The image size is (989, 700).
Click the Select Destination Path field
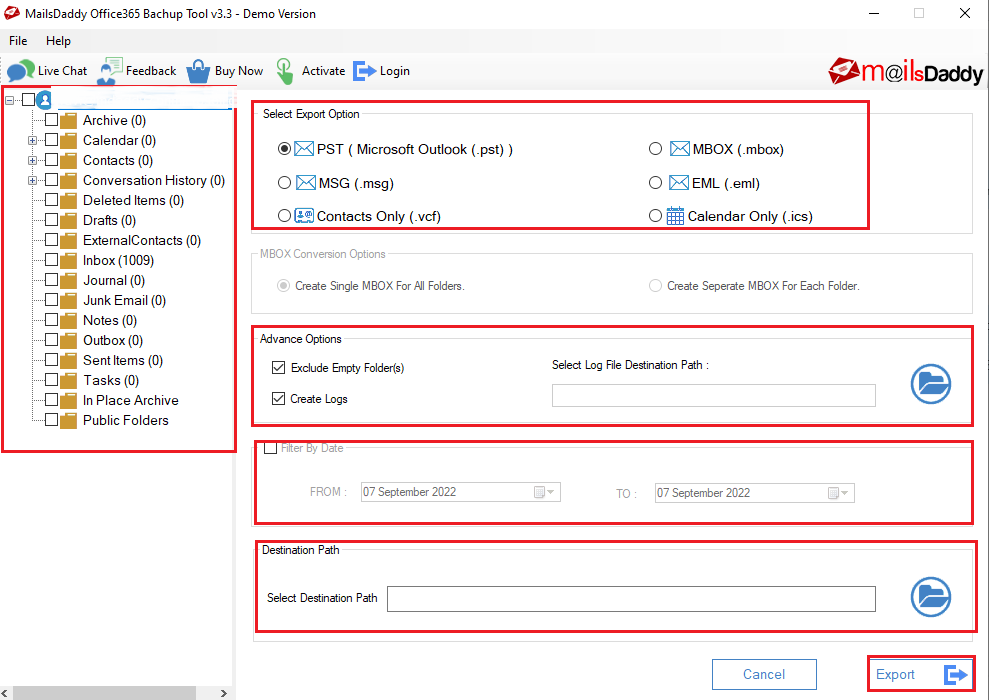(x=631, y=598)
